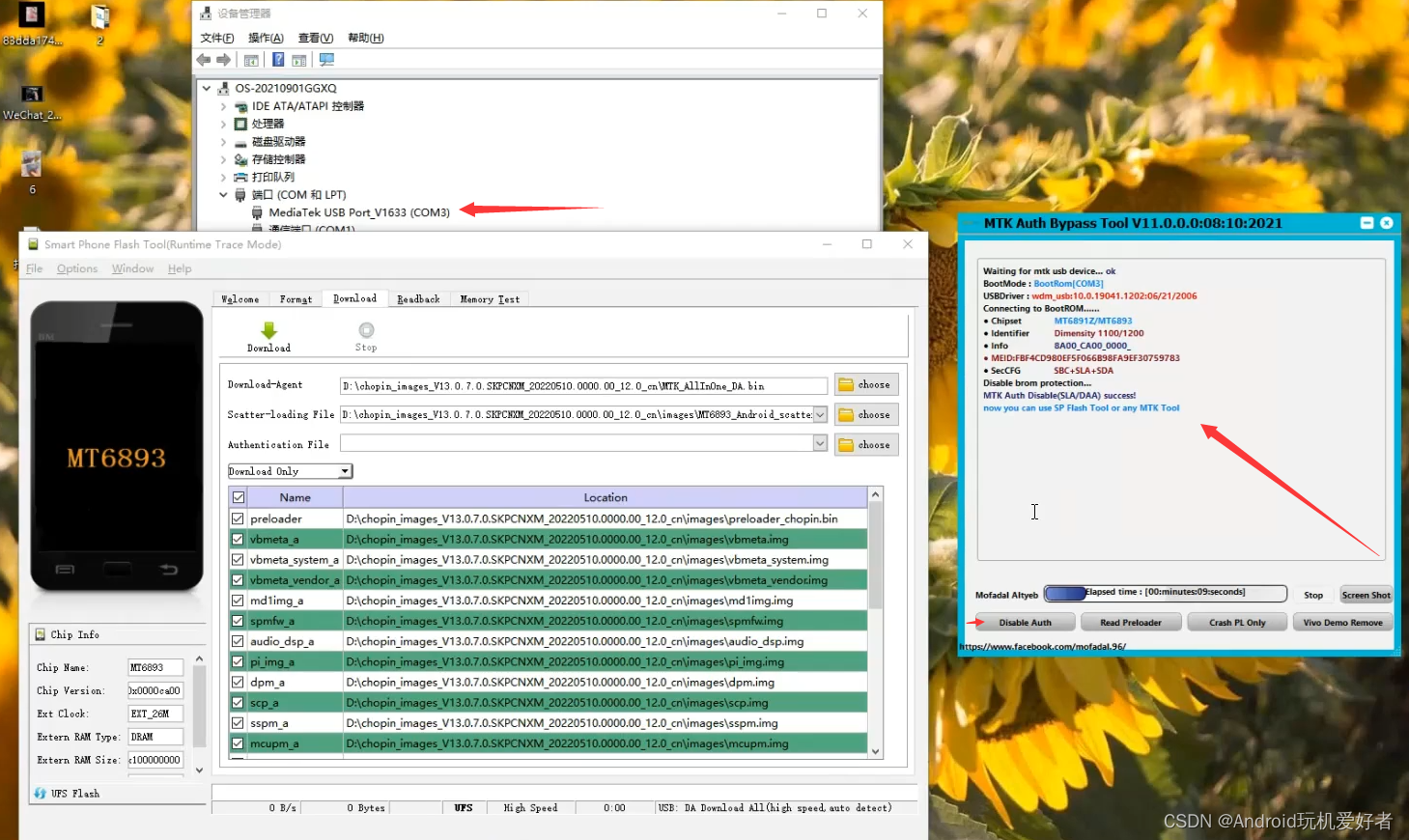The image size is (1409, 840).
Task: Click the properties sheet toolbar icon
Action: tap(299, 60)
